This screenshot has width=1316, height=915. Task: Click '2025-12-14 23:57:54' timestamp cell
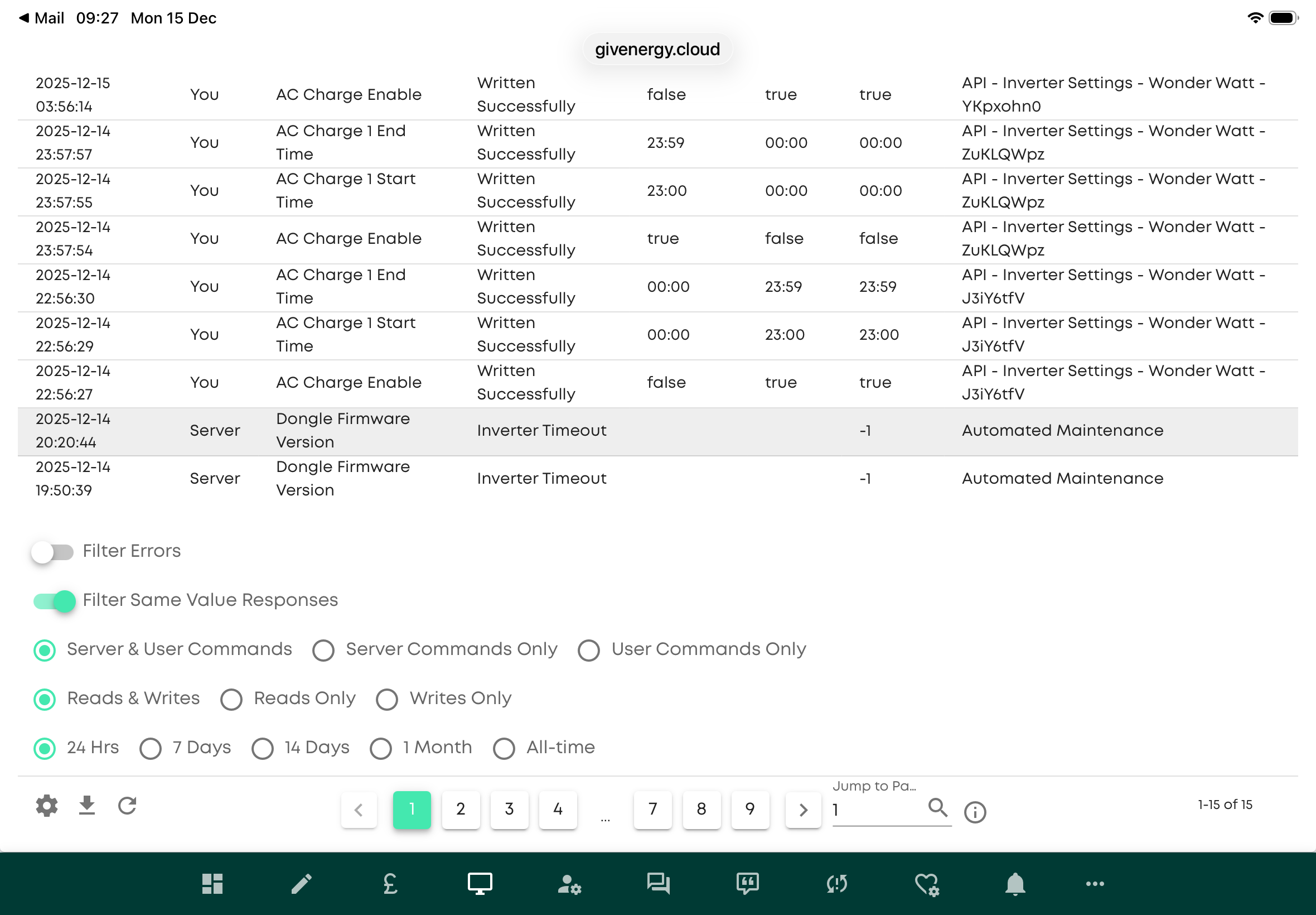click(x=72, y=238)
